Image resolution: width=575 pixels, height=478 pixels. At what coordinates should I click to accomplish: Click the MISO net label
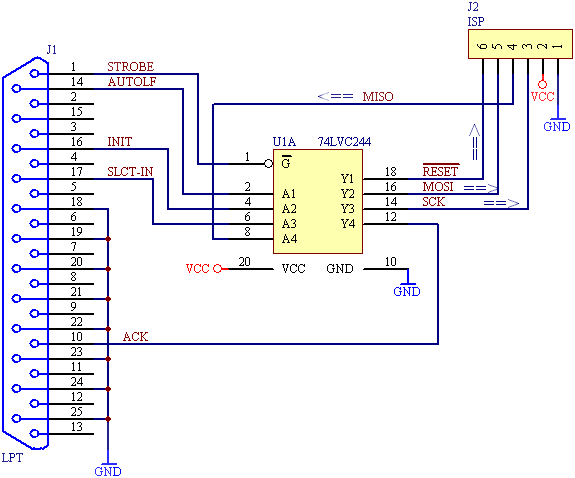point(378,97)
